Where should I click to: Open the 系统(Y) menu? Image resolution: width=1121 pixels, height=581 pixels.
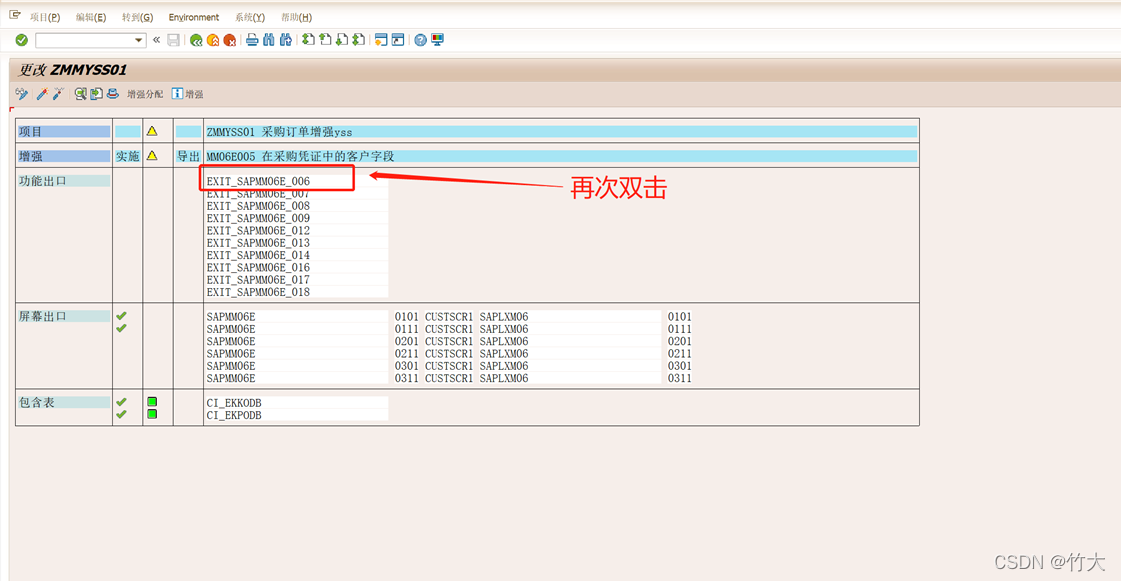(250, 17)
